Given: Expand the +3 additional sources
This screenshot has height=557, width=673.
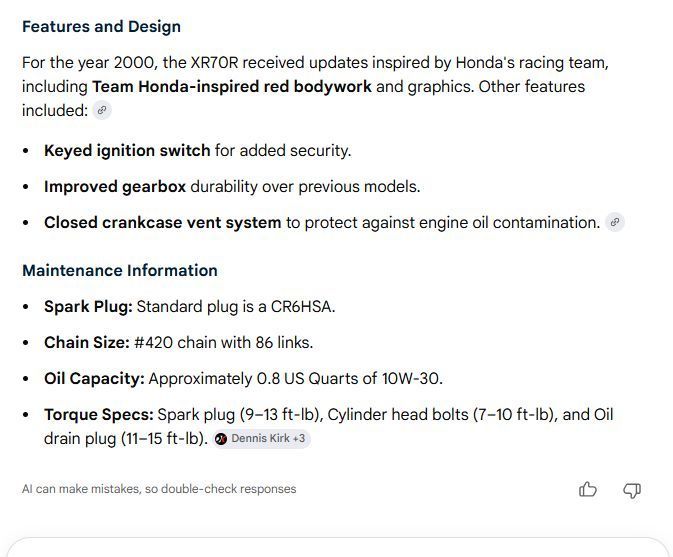Looking at the screenshot, I should pyautogui.click(x=299, y=439).
